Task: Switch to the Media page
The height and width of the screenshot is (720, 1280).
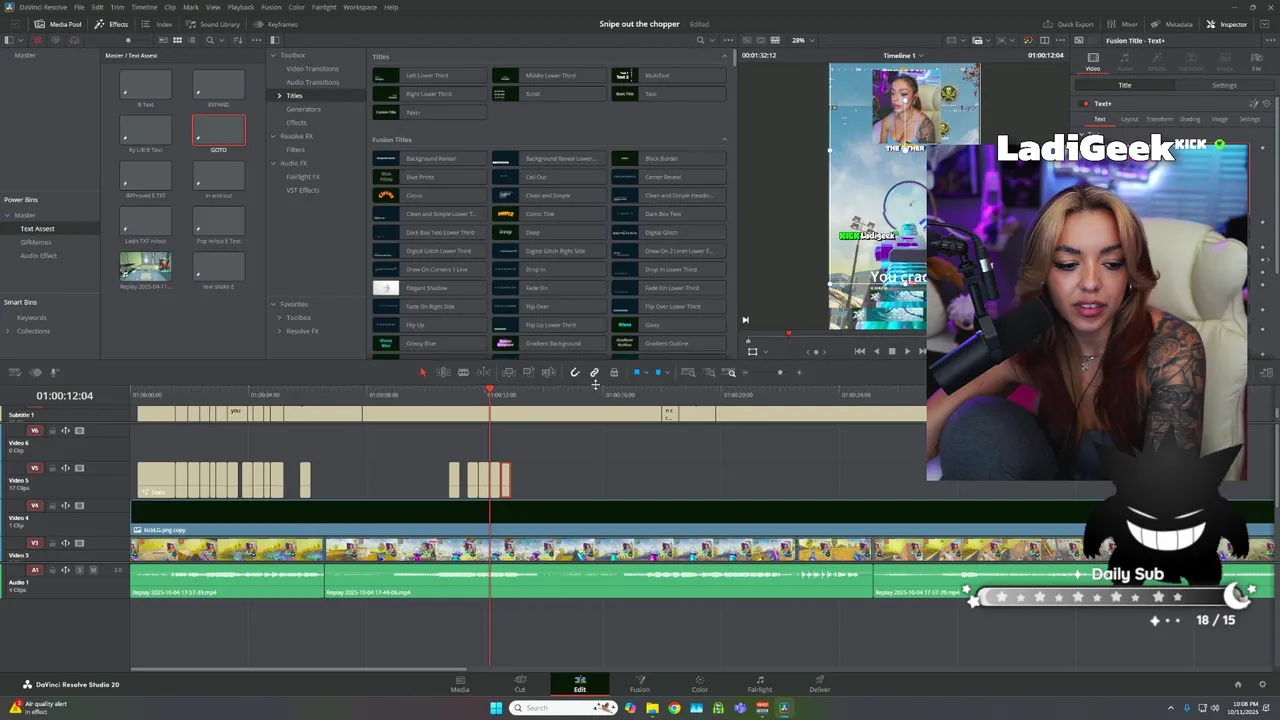Action: pyautogui.click(x=460, y=684)
